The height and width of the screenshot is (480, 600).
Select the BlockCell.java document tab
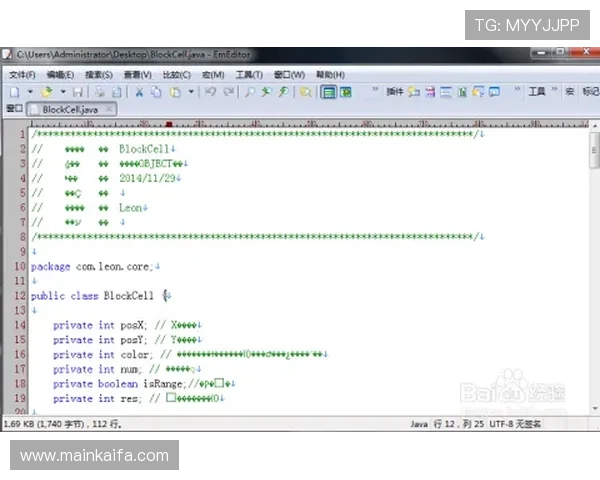pyautogui.click(x=72, y=108)
